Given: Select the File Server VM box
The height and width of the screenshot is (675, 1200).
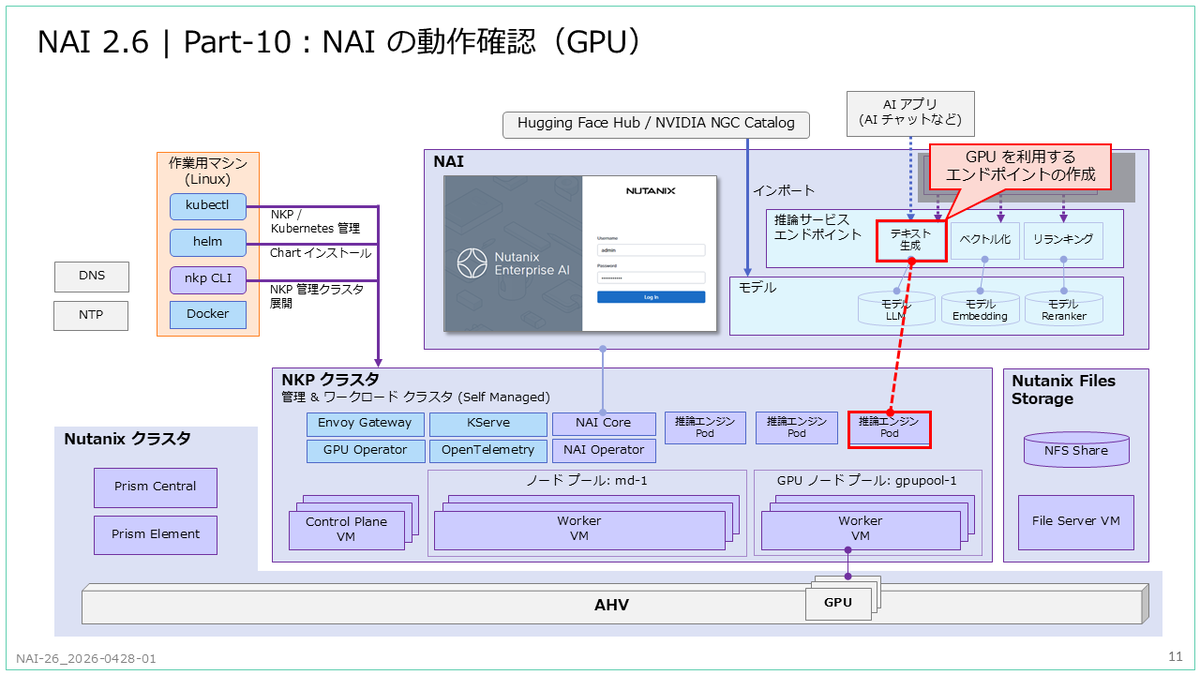Looking at the screenshot, I should [1076, 522].
